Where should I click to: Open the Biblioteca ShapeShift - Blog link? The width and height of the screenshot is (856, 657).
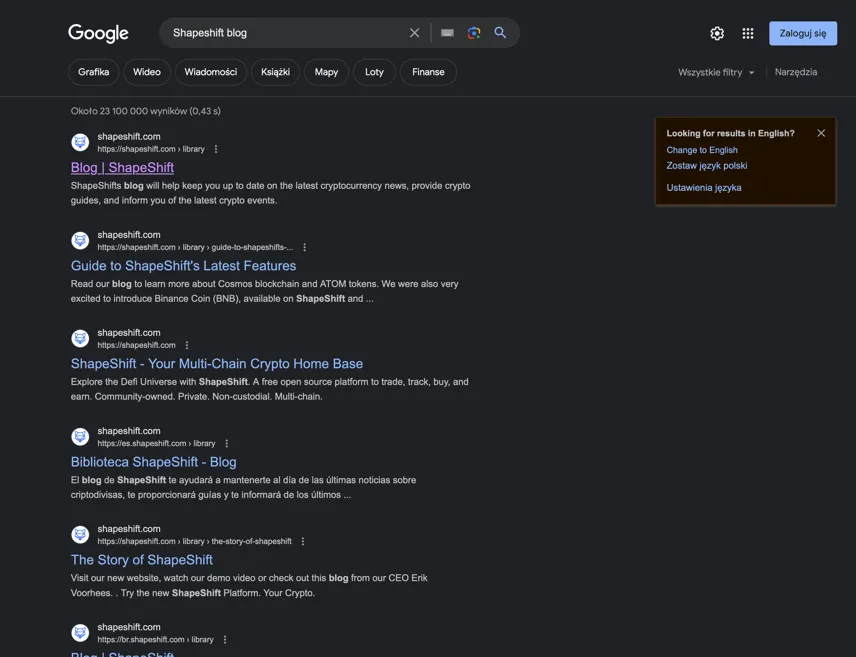(x=153, y=462)
